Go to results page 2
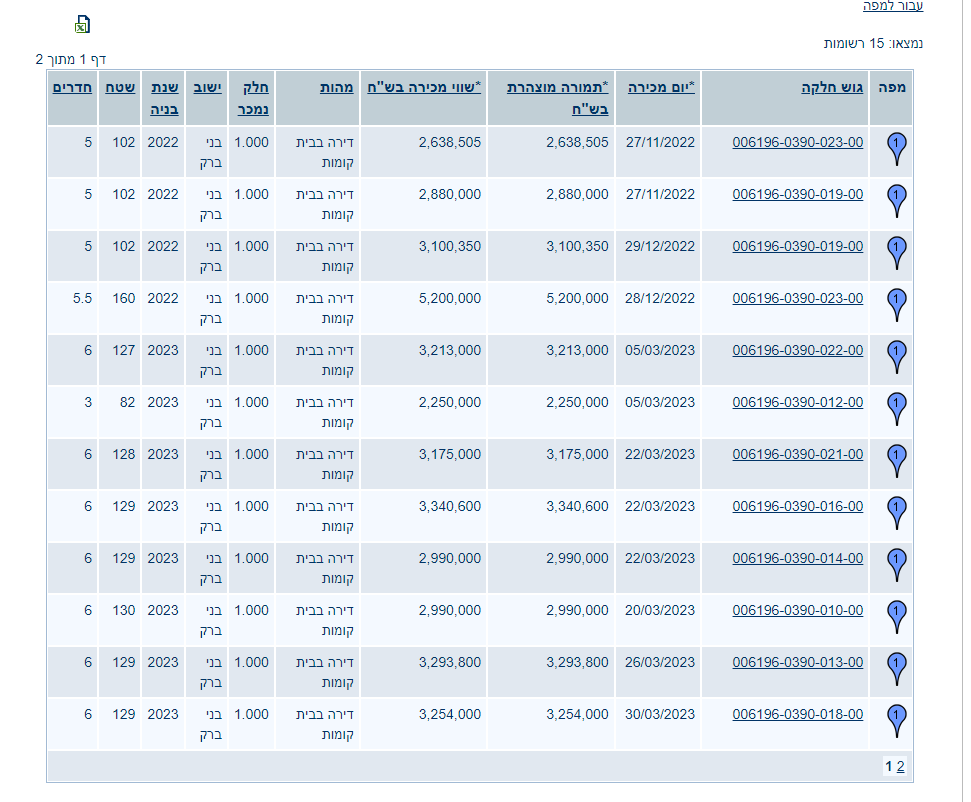 click(x=900, y=767)
